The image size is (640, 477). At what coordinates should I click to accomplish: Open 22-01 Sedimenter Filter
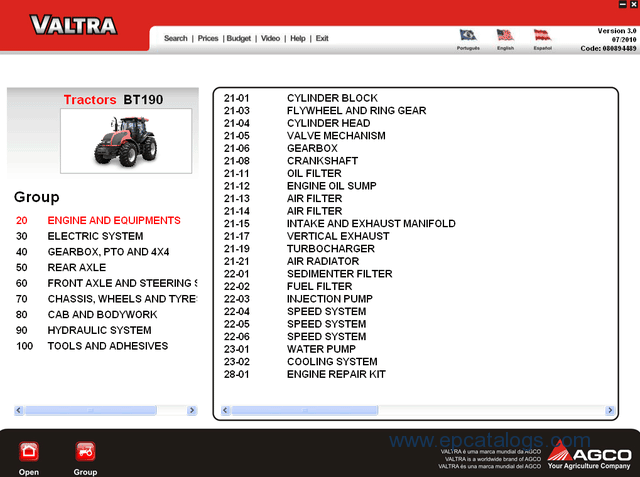(308, 274)
